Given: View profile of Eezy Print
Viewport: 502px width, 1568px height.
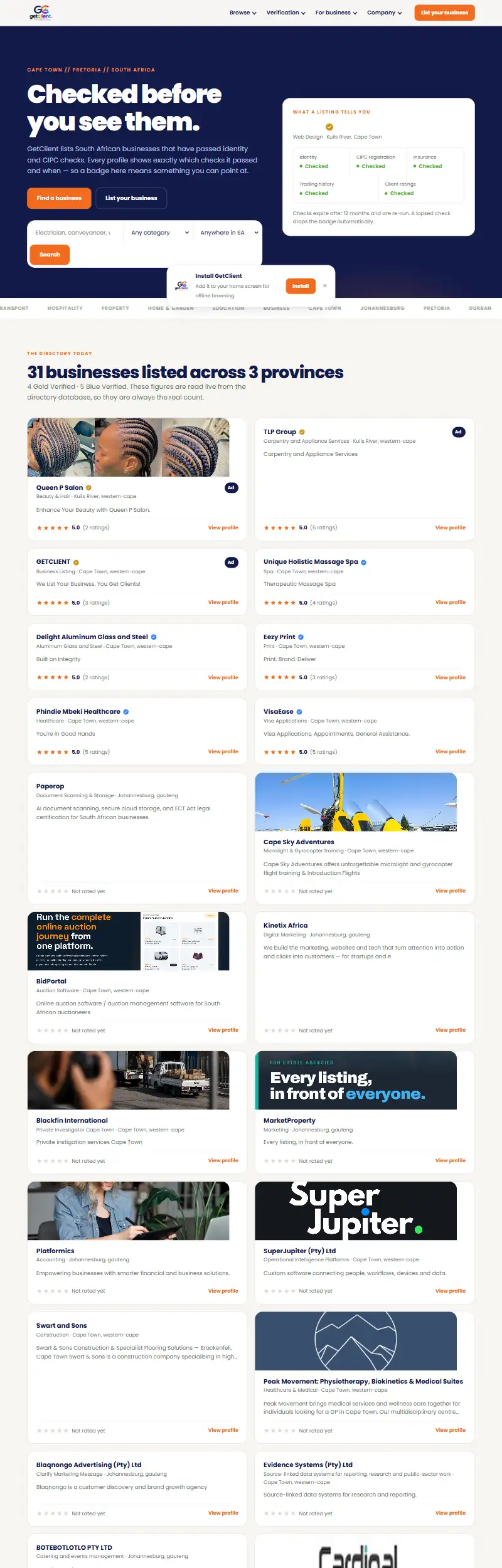Looking at the screenshot, I should click(x=451, y=678).
